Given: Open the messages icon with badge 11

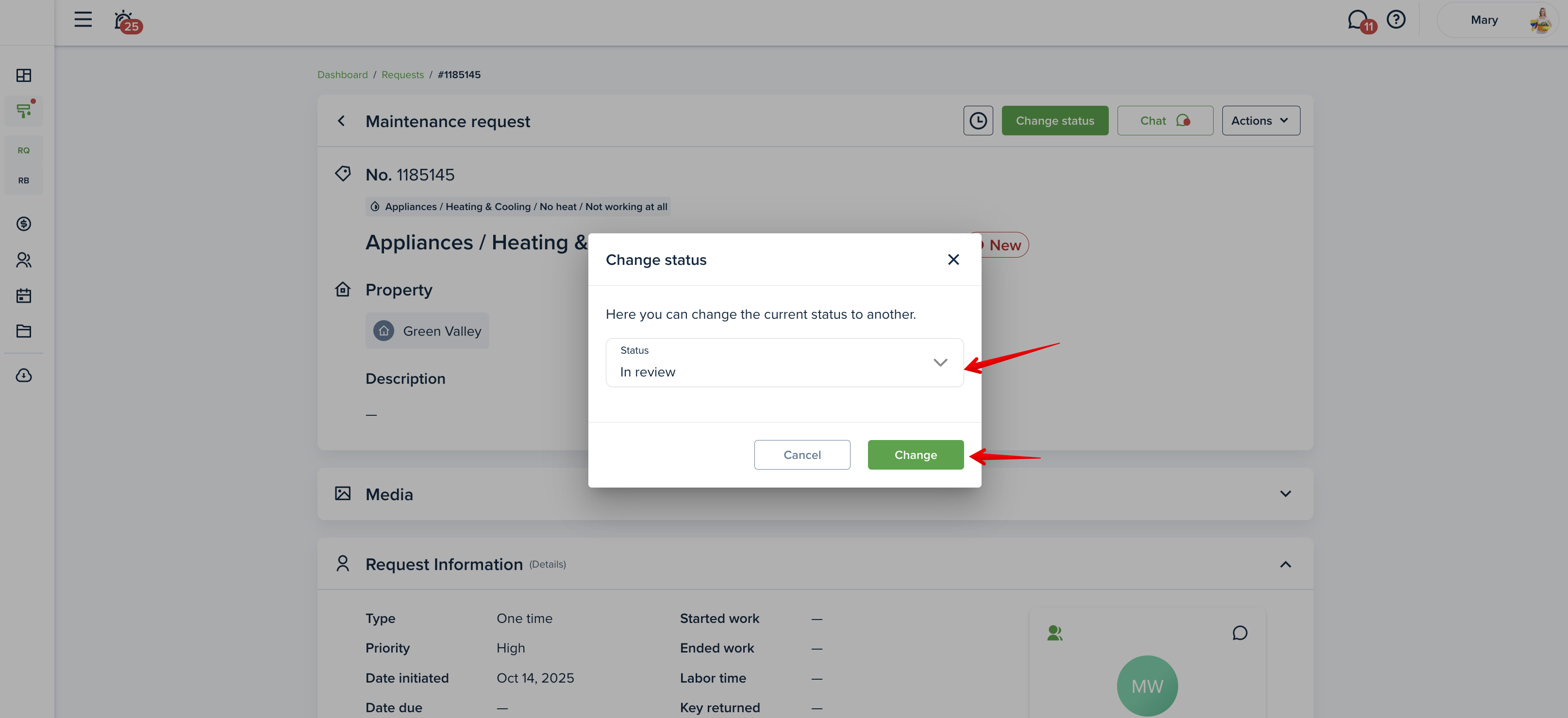Looking at the screenshot, I should tap(1358, 20).
